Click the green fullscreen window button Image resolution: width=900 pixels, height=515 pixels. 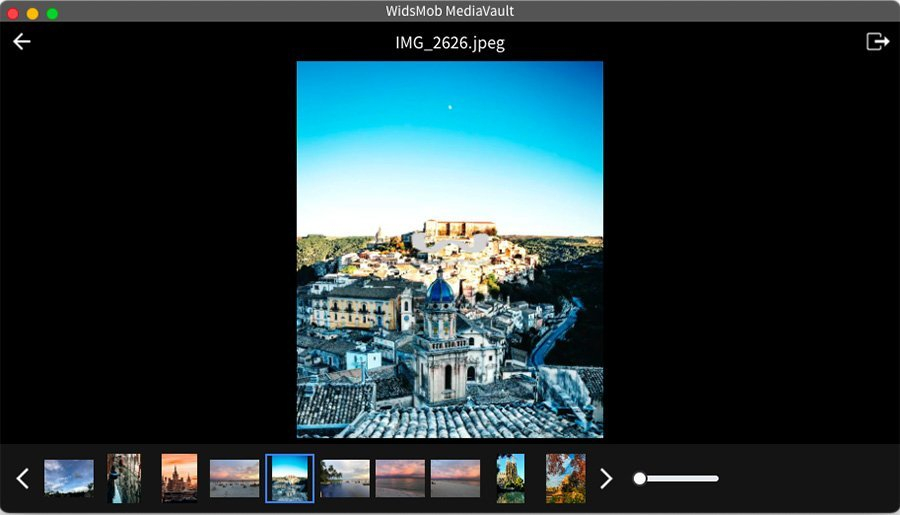tap(52, 13)
